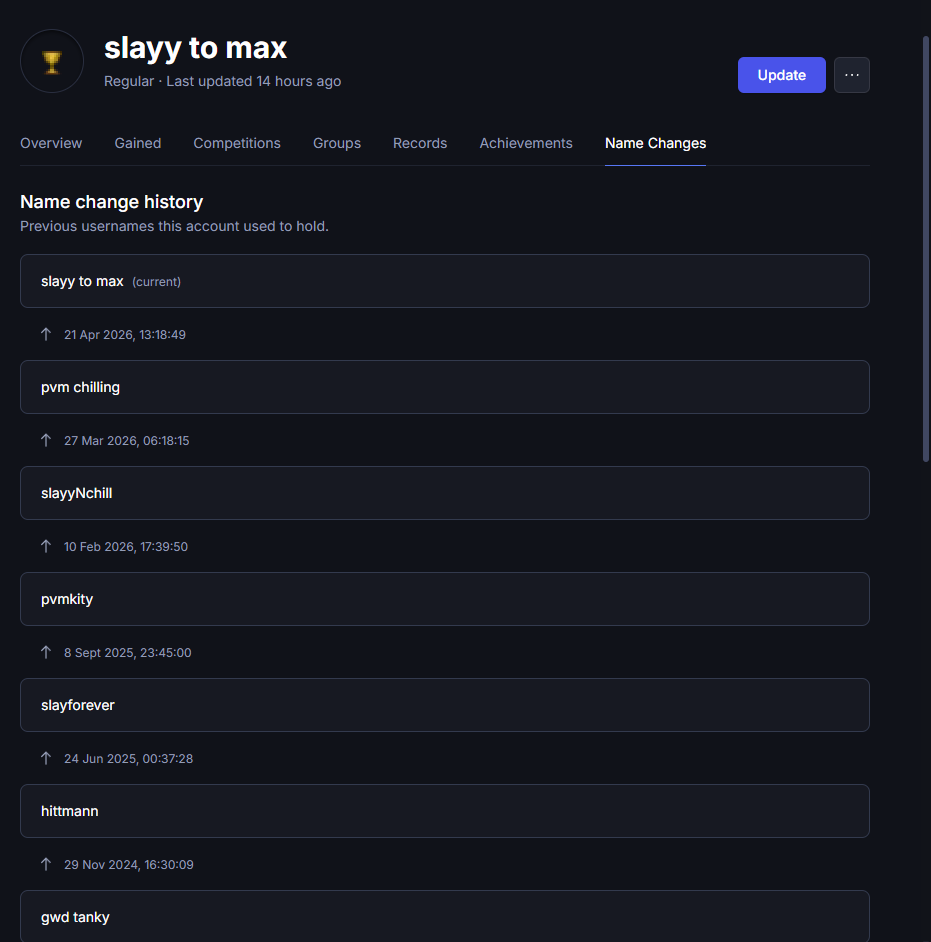Viewport: 931px width, 942px height.
Task: Click the arrow icon beside 21 Apr 2026
Action: click(46, 334)
